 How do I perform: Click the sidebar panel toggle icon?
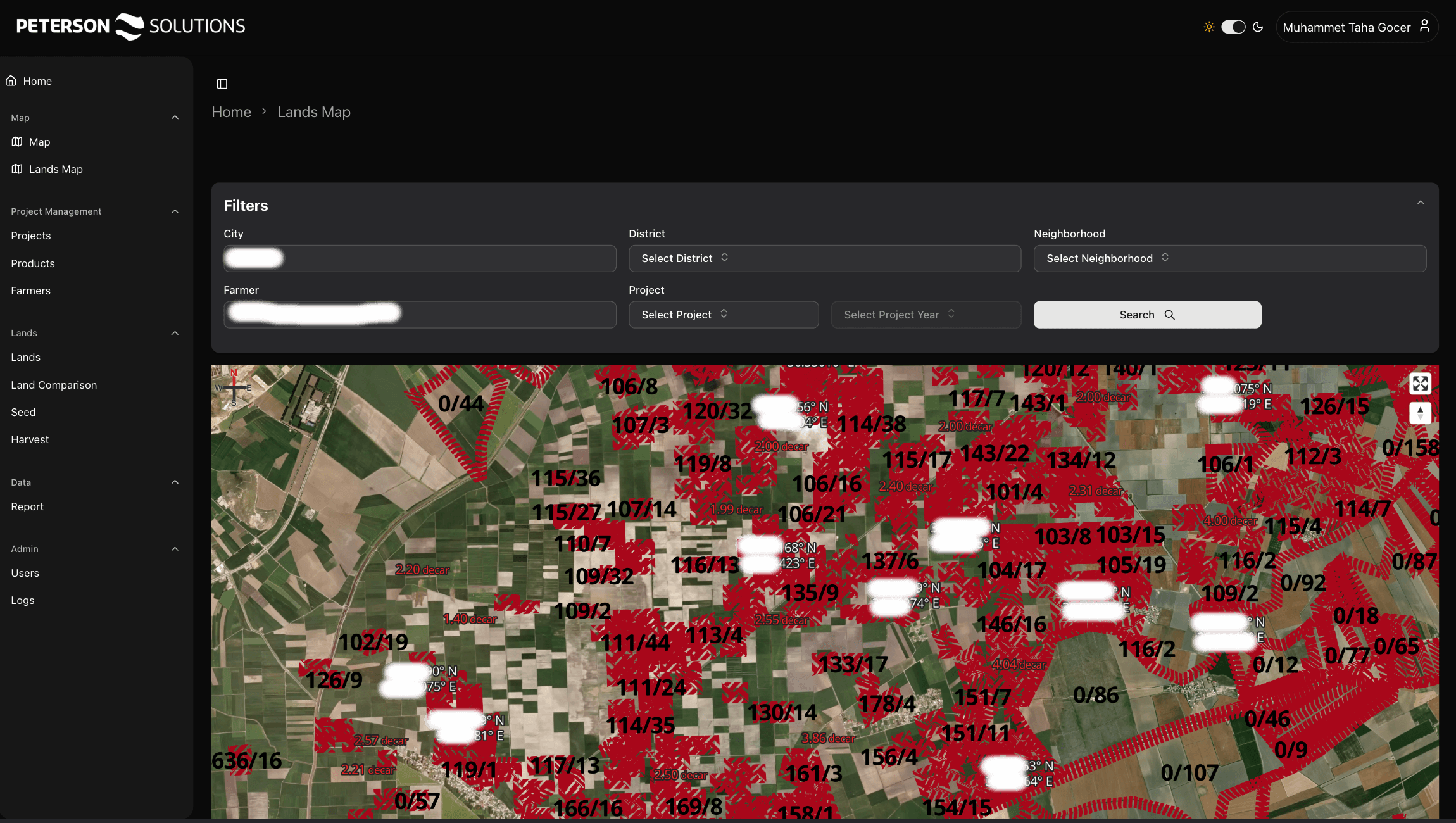pos(222,84)
